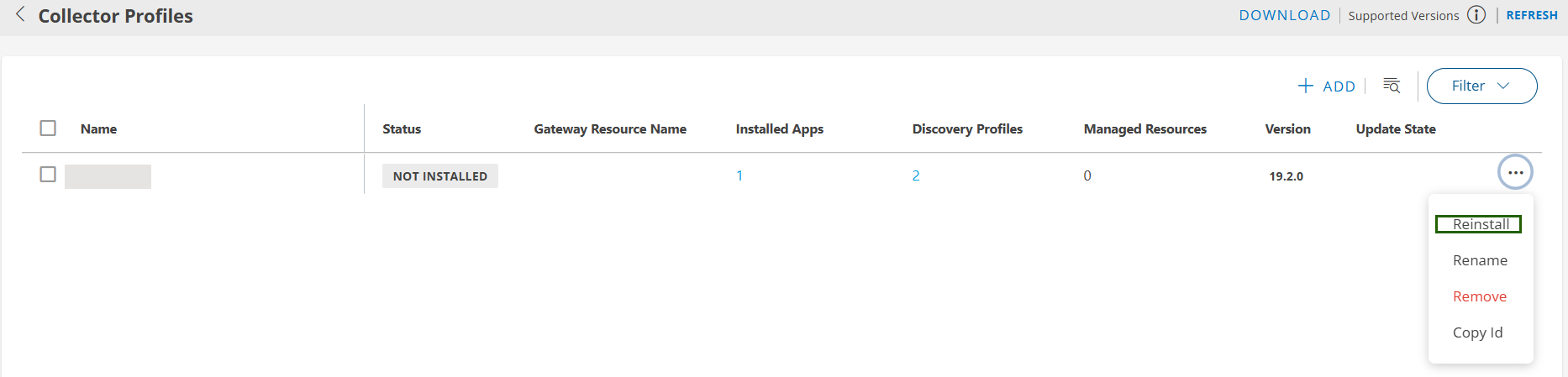Screen dimensions: 1568x377
Task: Open the advanced search list icon
Action: click(1392, 86)
